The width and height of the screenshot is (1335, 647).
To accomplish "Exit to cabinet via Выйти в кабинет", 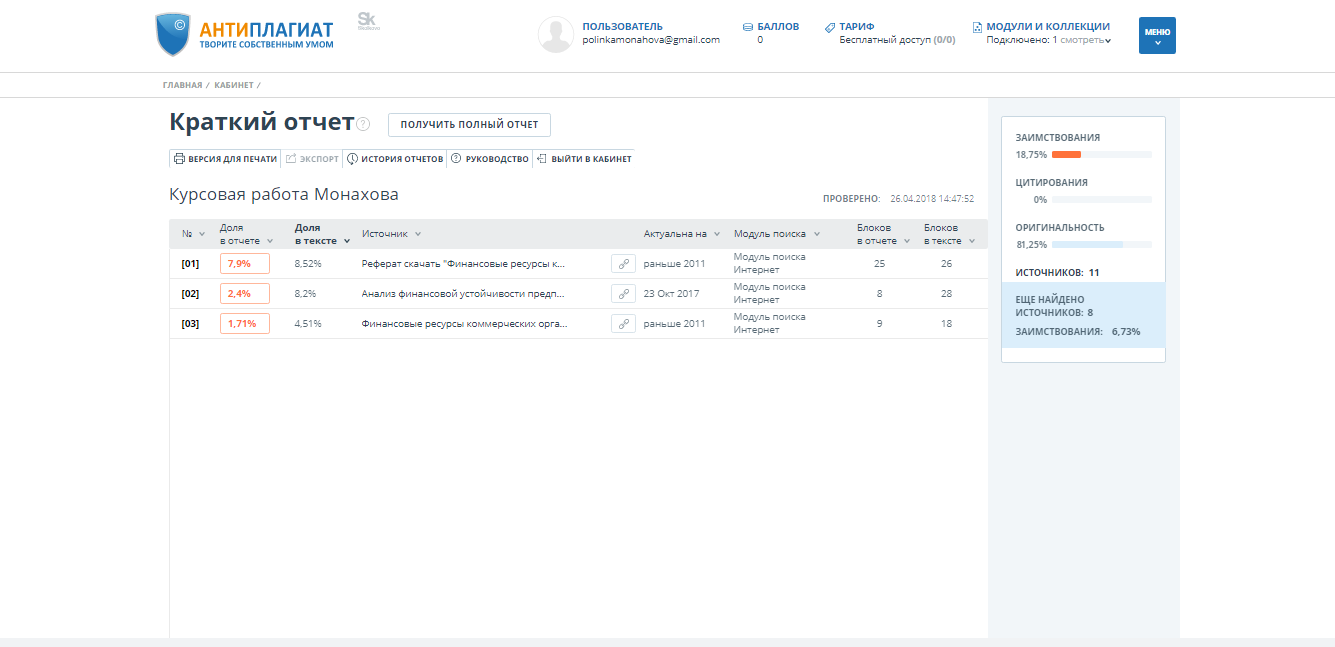I will (x=584, y=159).
